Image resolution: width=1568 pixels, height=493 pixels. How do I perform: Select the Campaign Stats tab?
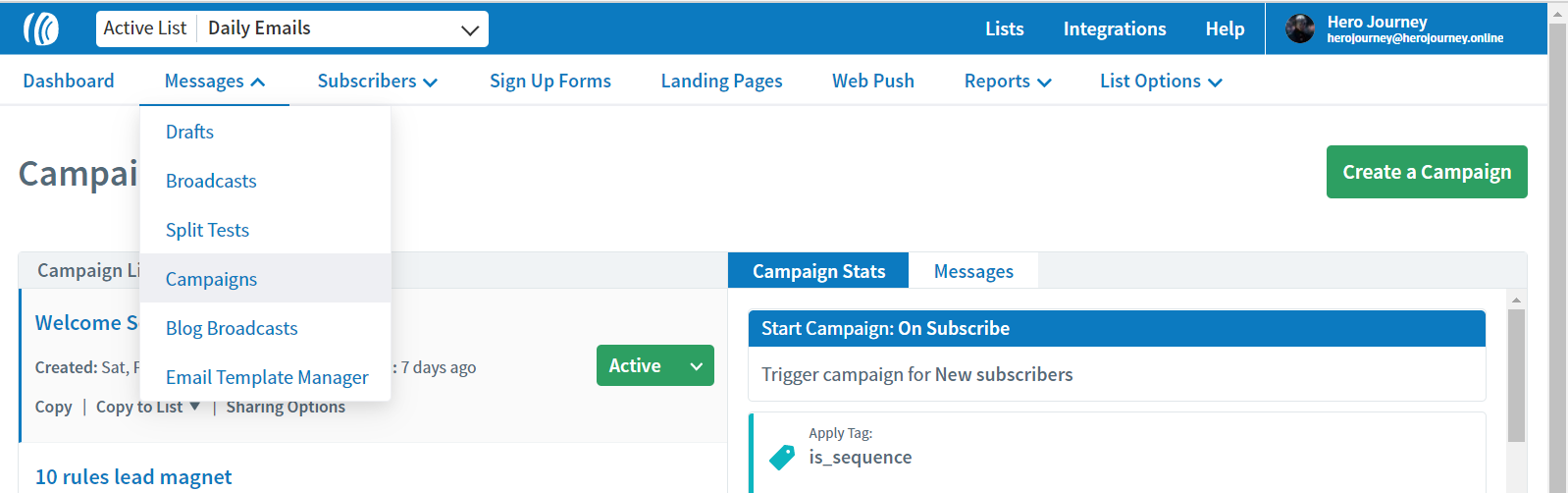click(818, 271)
